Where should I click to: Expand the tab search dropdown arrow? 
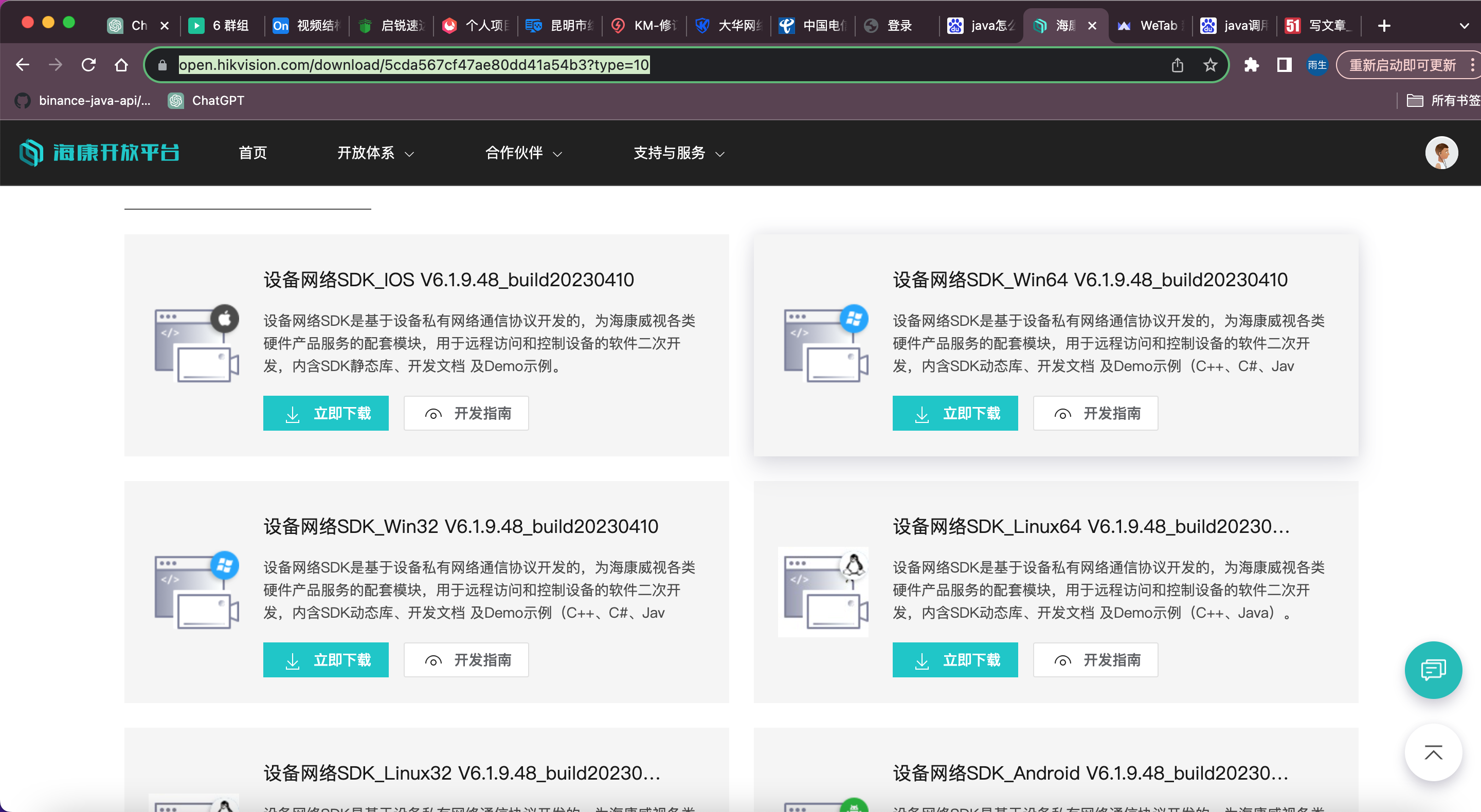1464,26
